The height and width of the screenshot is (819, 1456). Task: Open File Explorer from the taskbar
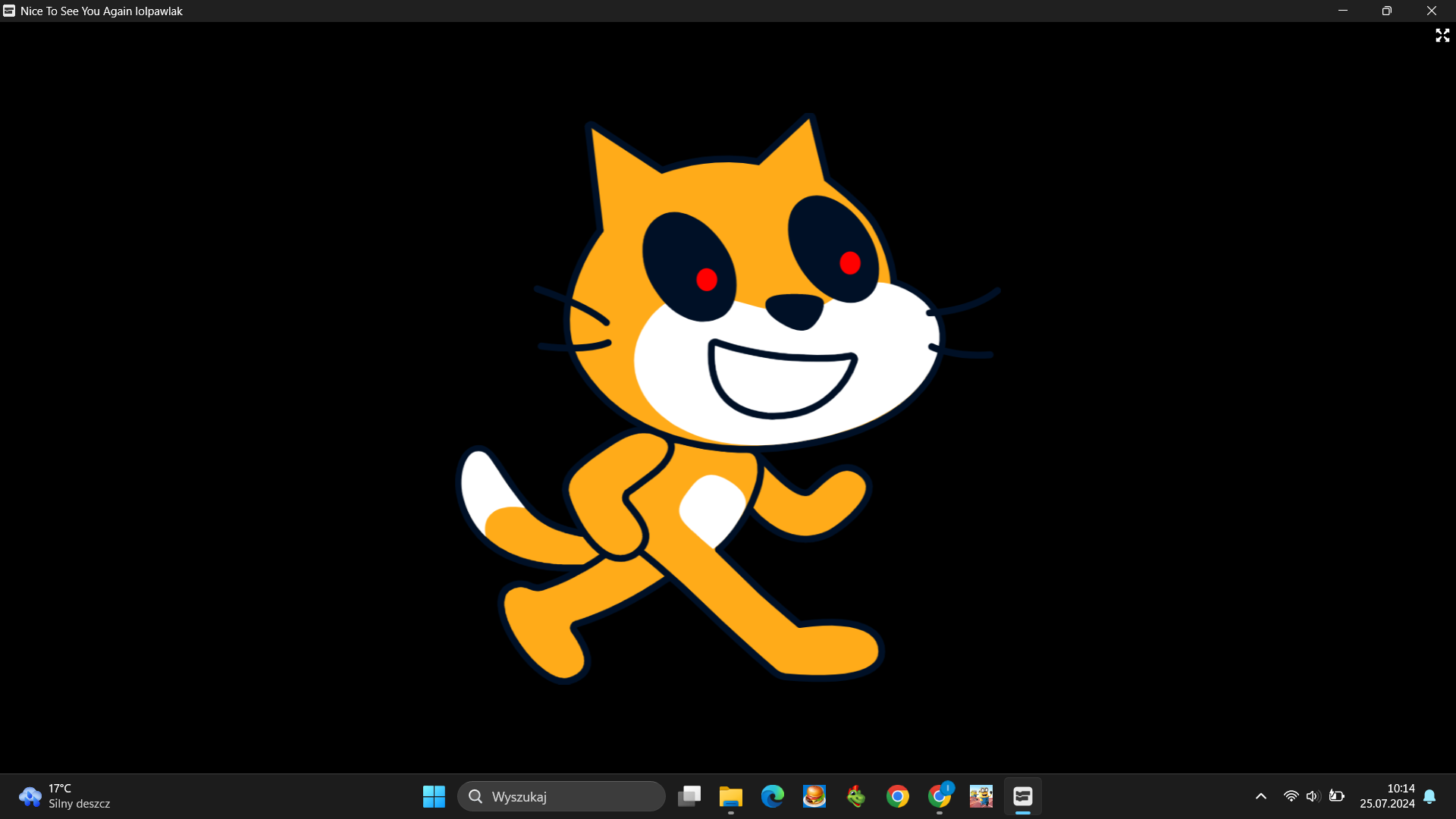pyautogui.click(x=731, y=796)
